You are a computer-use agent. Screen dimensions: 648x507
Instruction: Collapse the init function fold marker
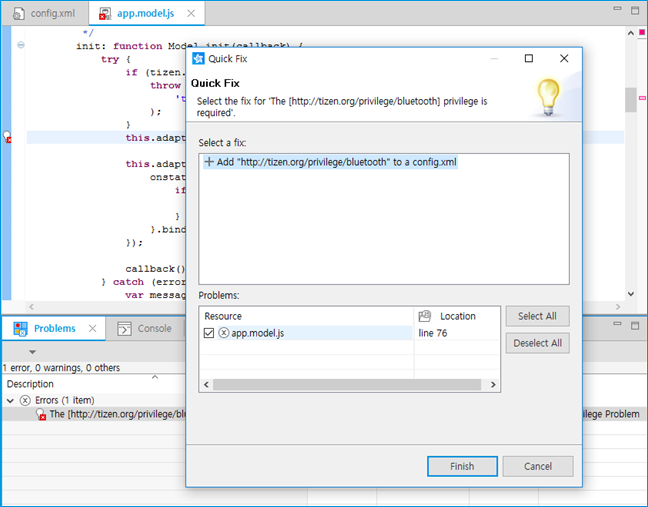pos(21,46)
